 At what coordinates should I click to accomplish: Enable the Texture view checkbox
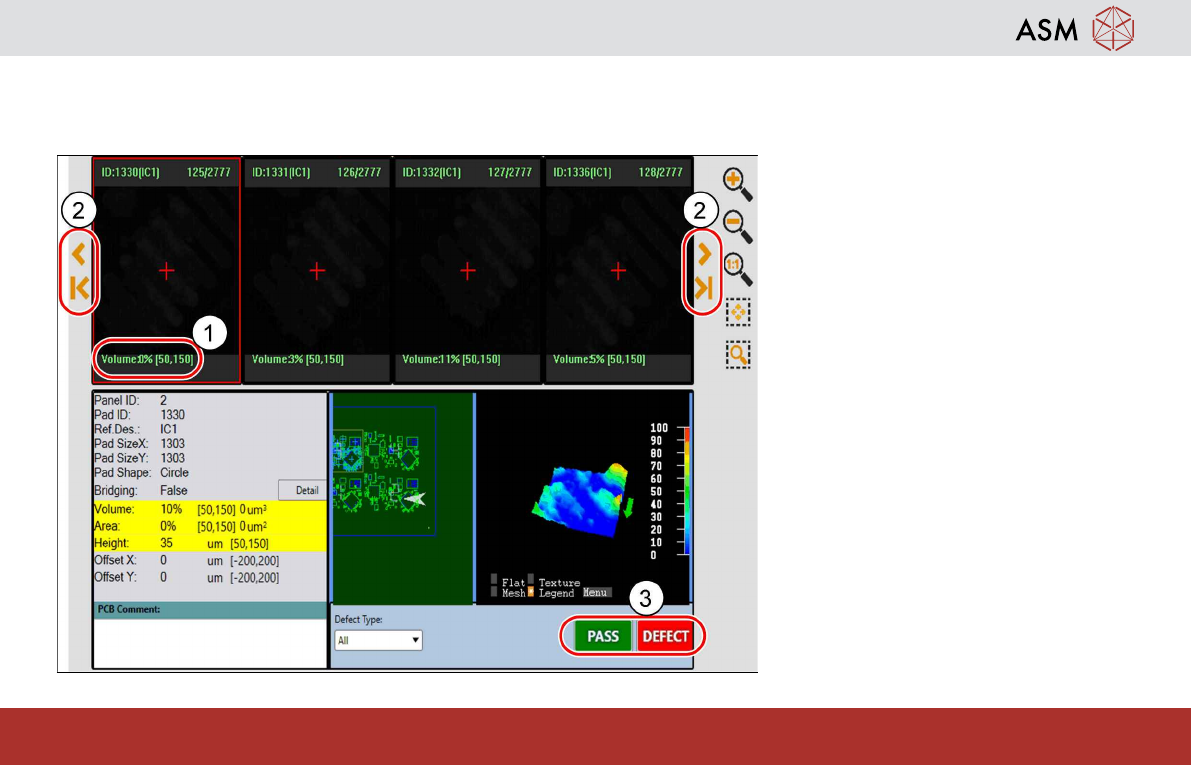(532, 580)
